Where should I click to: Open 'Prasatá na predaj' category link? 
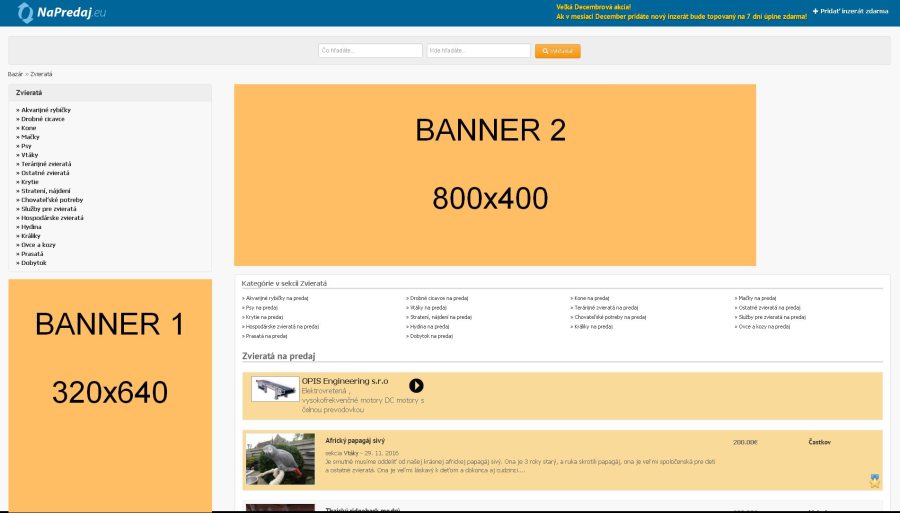point(266,336)
